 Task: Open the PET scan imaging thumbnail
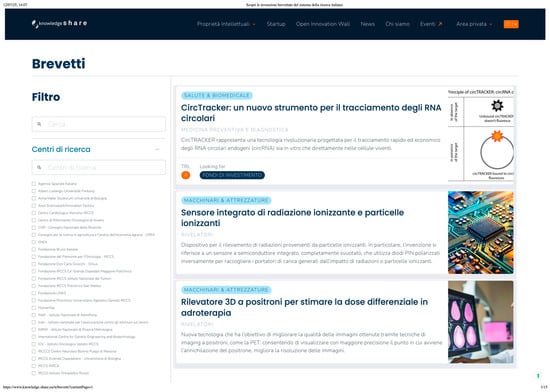click(481, 322)
